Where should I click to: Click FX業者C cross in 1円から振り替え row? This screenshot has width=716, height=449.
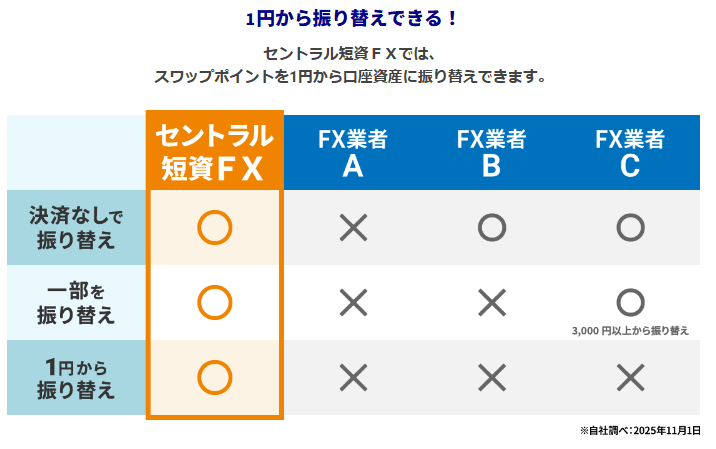[630, 377]
